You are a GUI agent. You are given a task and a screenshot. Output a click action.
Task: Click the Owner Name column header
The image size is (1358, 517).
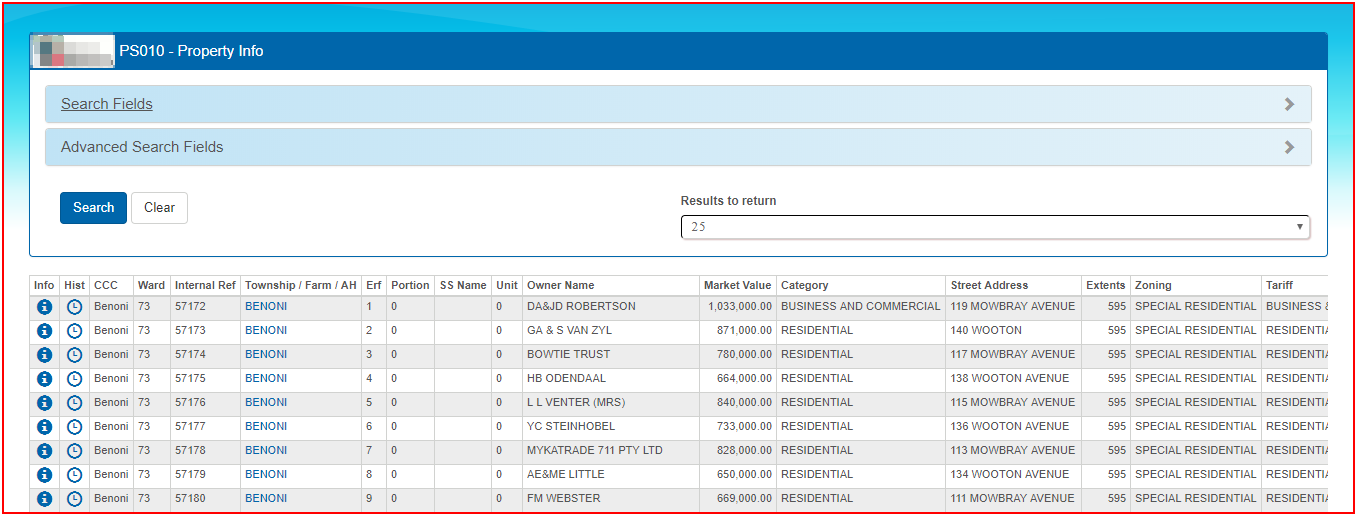pos(560,285)
